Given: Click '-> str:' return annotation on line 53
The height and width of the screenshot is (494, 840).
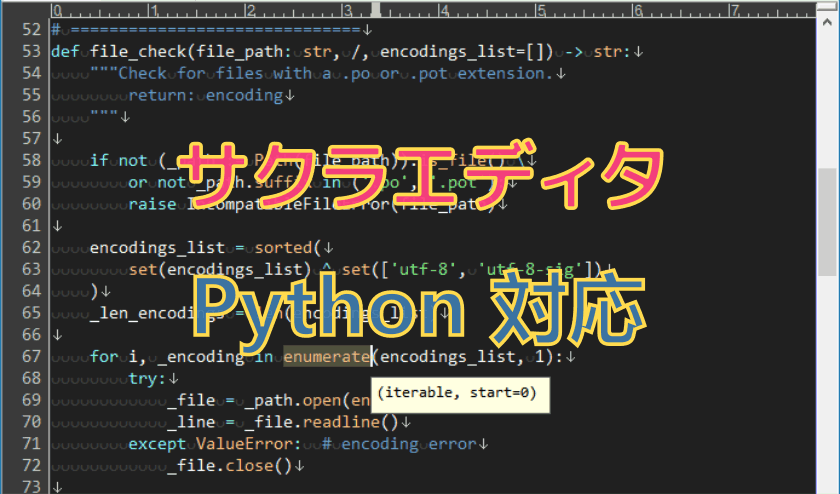Looking at the screenshot, I should point(597,51).
